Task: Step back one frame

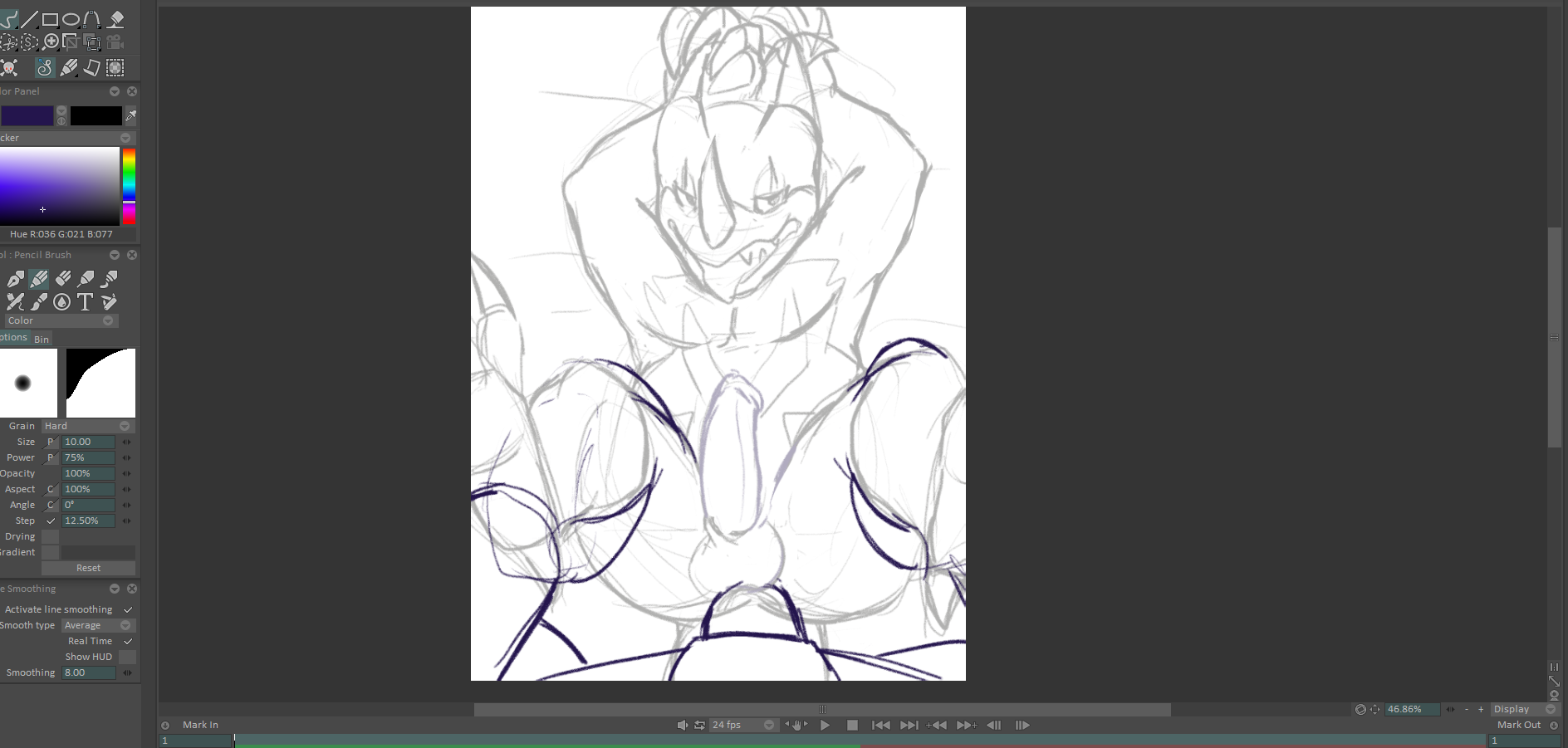Action: pyautogui.click(x=994, y=725)
